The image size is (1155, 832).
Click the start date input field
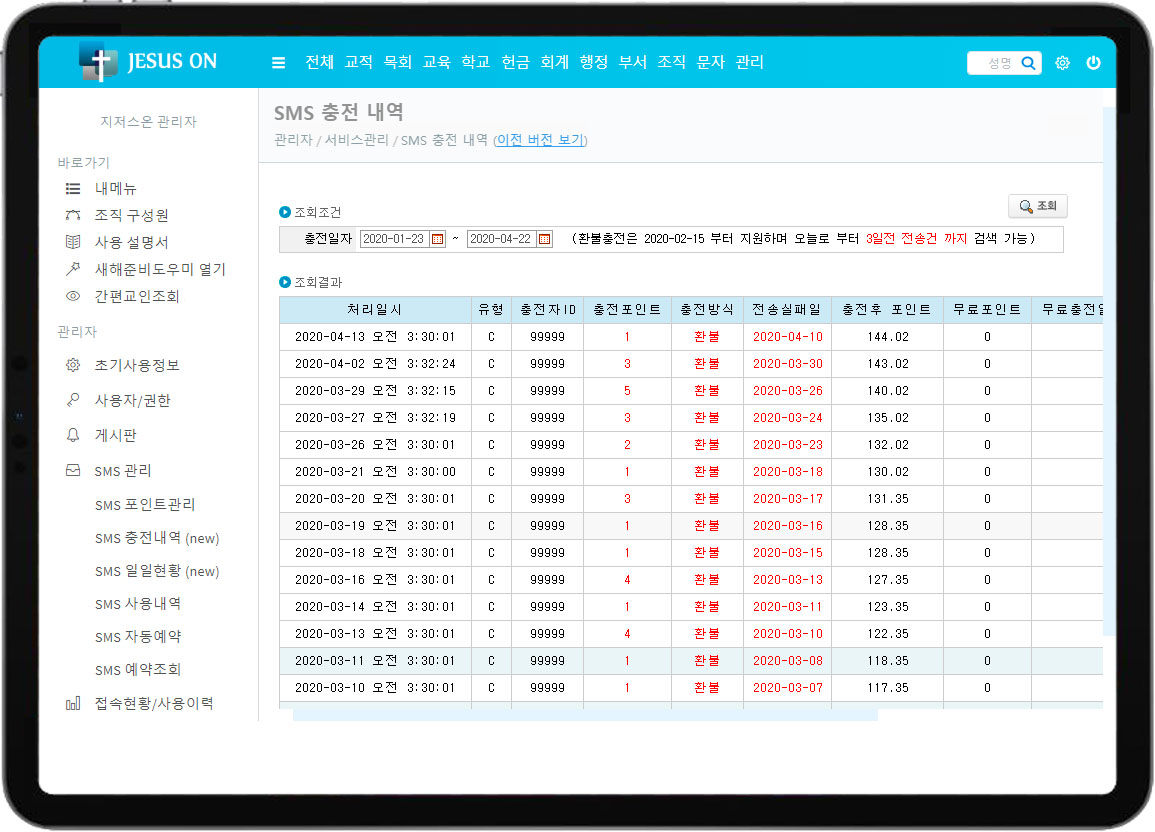point(393,239)
